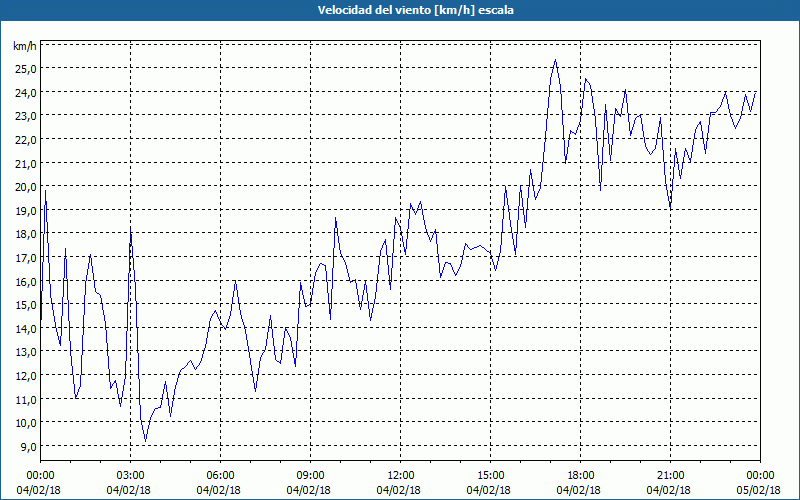Click the "06:00" time label
Image resolution: width=800 pixels, height=500 pixels.
(220, 476)
